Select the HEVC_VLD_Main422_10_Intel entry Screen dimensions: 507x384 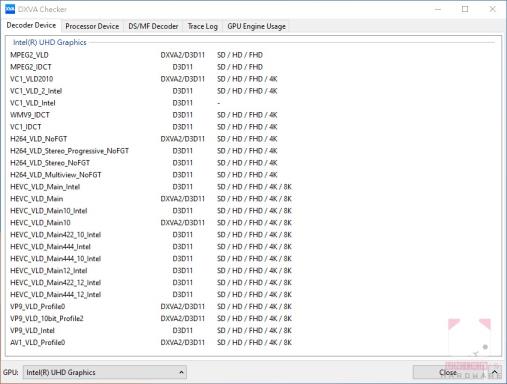[56, 235]
